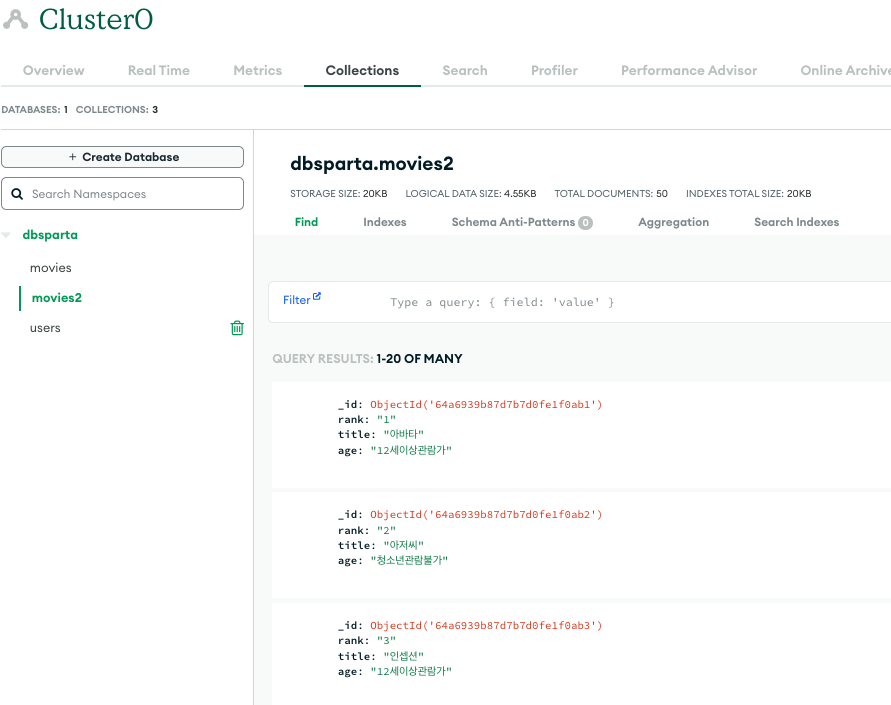891x705 pixels.
Task: Click STORAGE SIZE: 20KB stat
Action: tap(339, 194)
